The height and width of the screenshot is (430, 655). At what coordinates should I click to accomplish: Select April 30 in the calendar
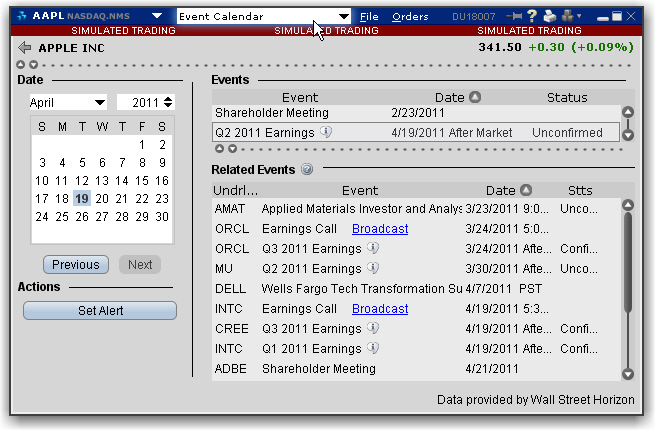point(162,216)
